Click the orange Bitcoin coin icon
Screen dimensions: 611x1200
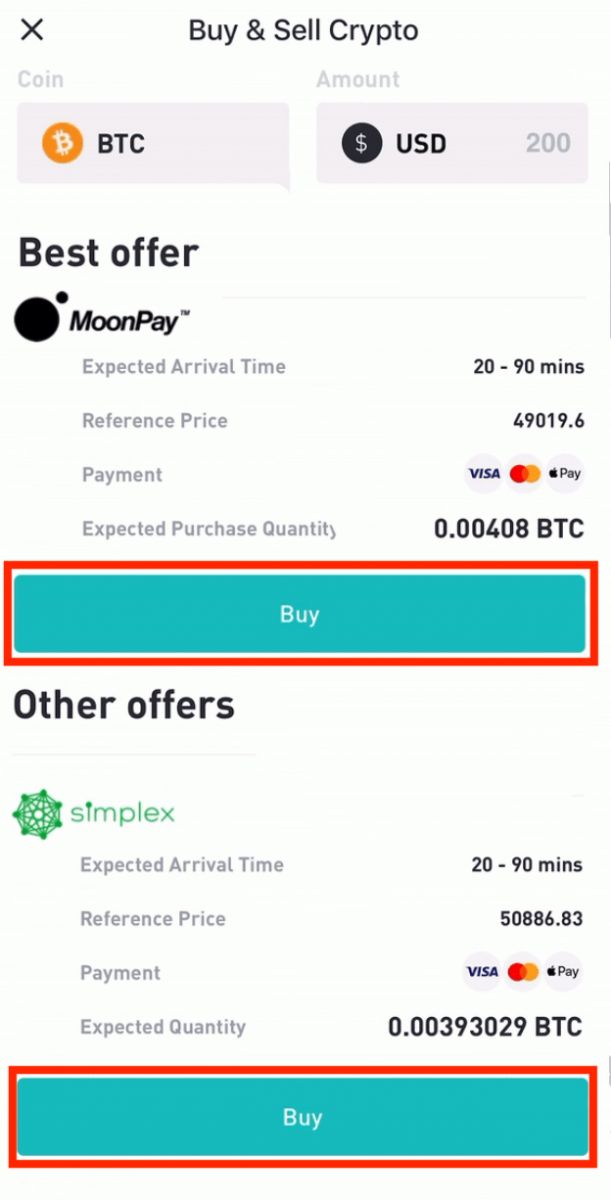[x=62, y=144]
